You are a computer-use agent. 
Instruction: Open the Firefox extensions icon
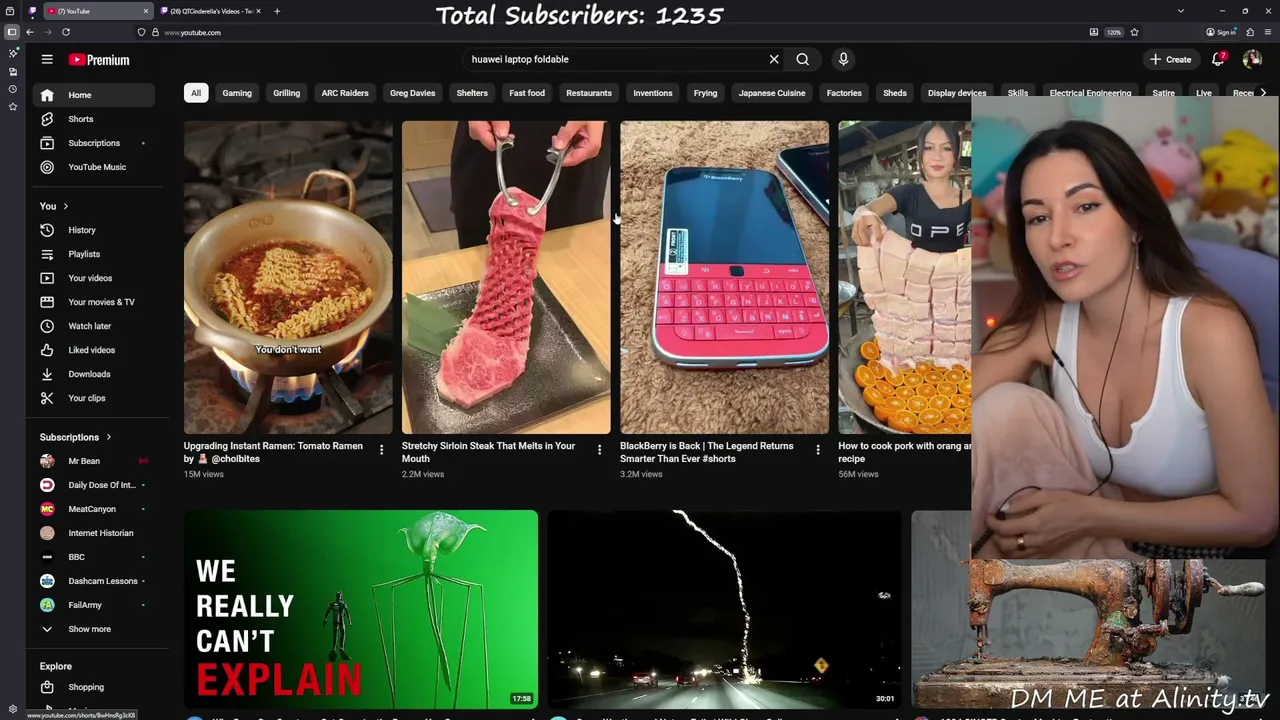[1250, 32]
